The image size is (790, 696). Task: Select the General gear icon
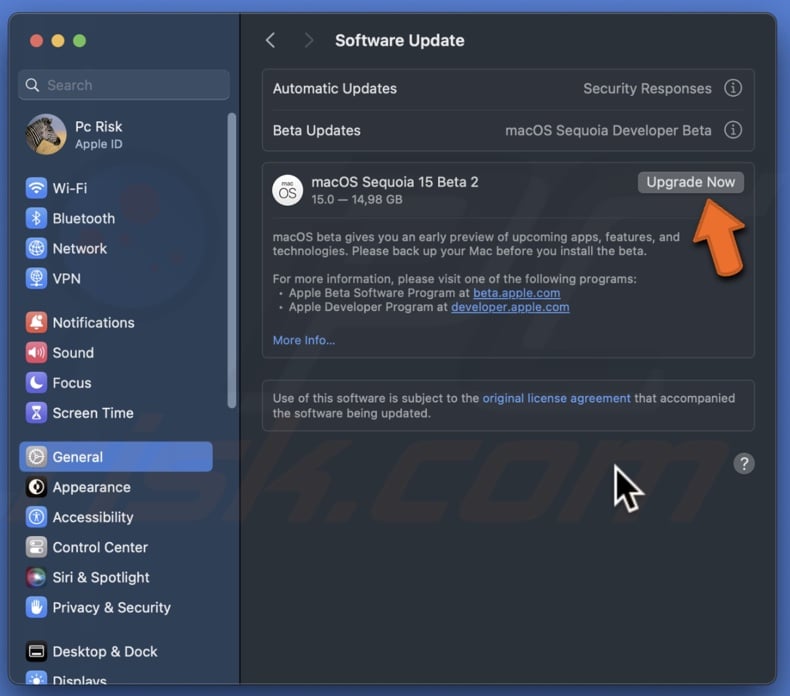(36, 457)
